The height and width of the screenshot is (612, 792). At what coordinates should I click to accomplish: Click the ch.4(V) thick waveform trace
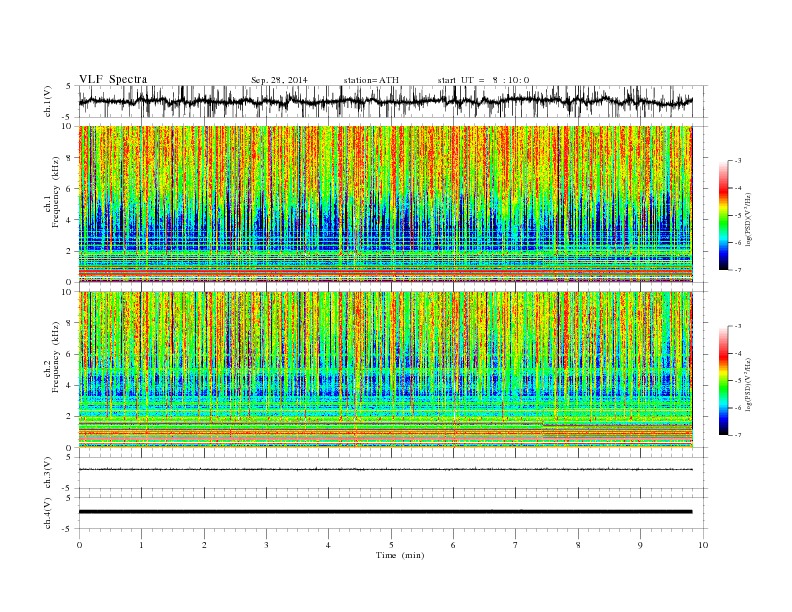point(385,512)
